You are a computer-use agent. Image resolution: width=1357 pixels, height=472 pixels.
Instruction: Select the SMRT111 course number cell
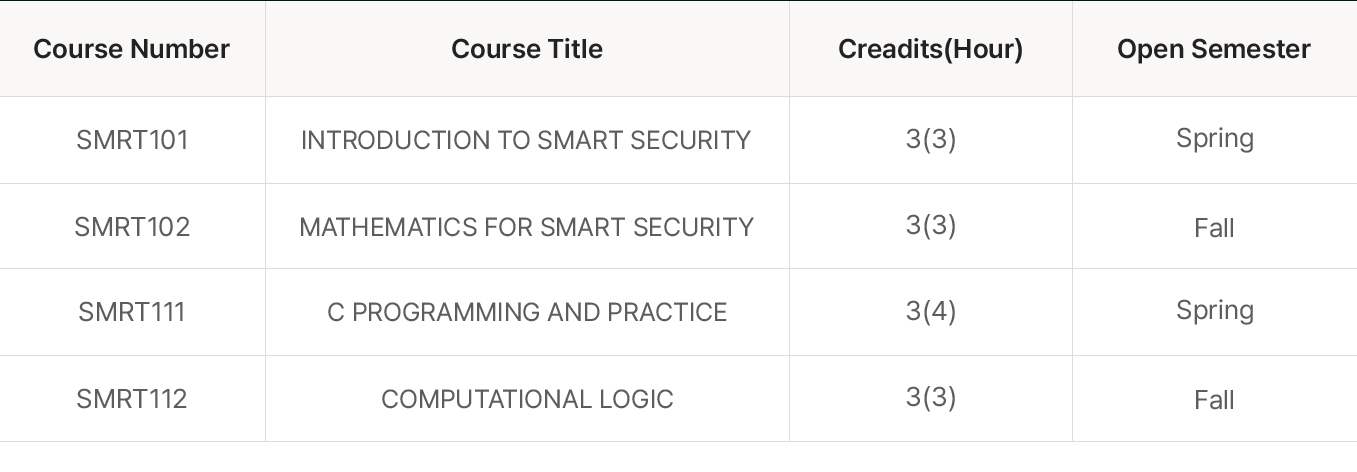132,312
